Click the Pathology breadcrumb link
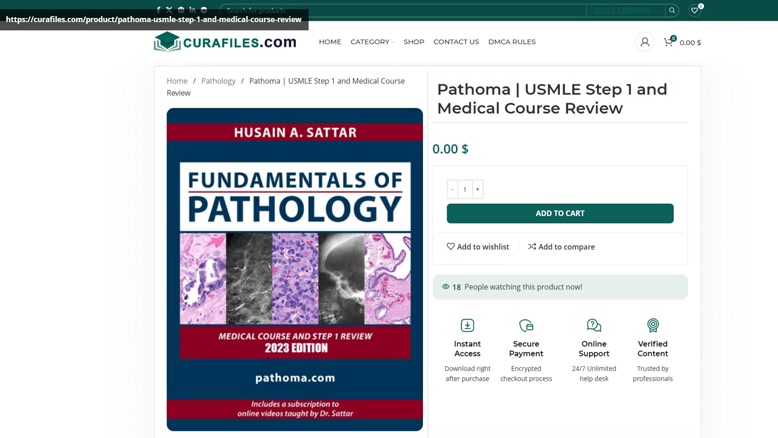This screenshot has height=438, width=778. coord(218,81)
